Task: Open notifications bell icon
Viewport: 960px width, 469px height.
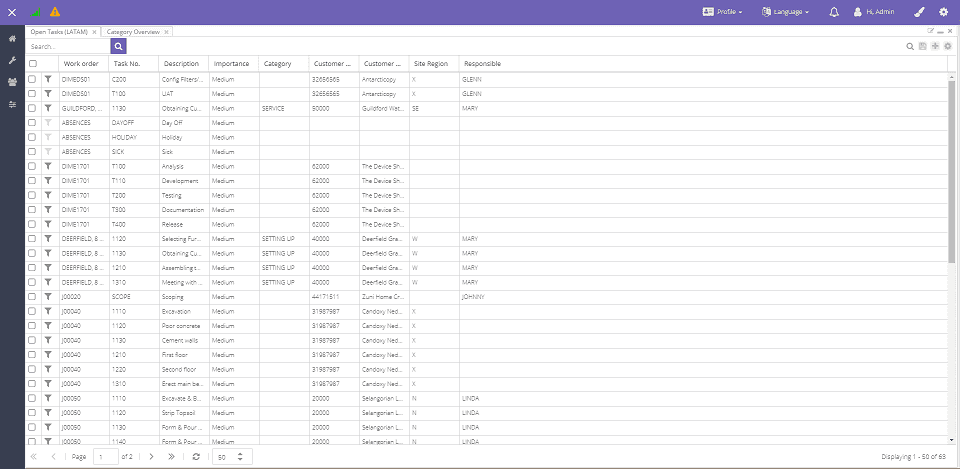Action: tap(834, 12)
